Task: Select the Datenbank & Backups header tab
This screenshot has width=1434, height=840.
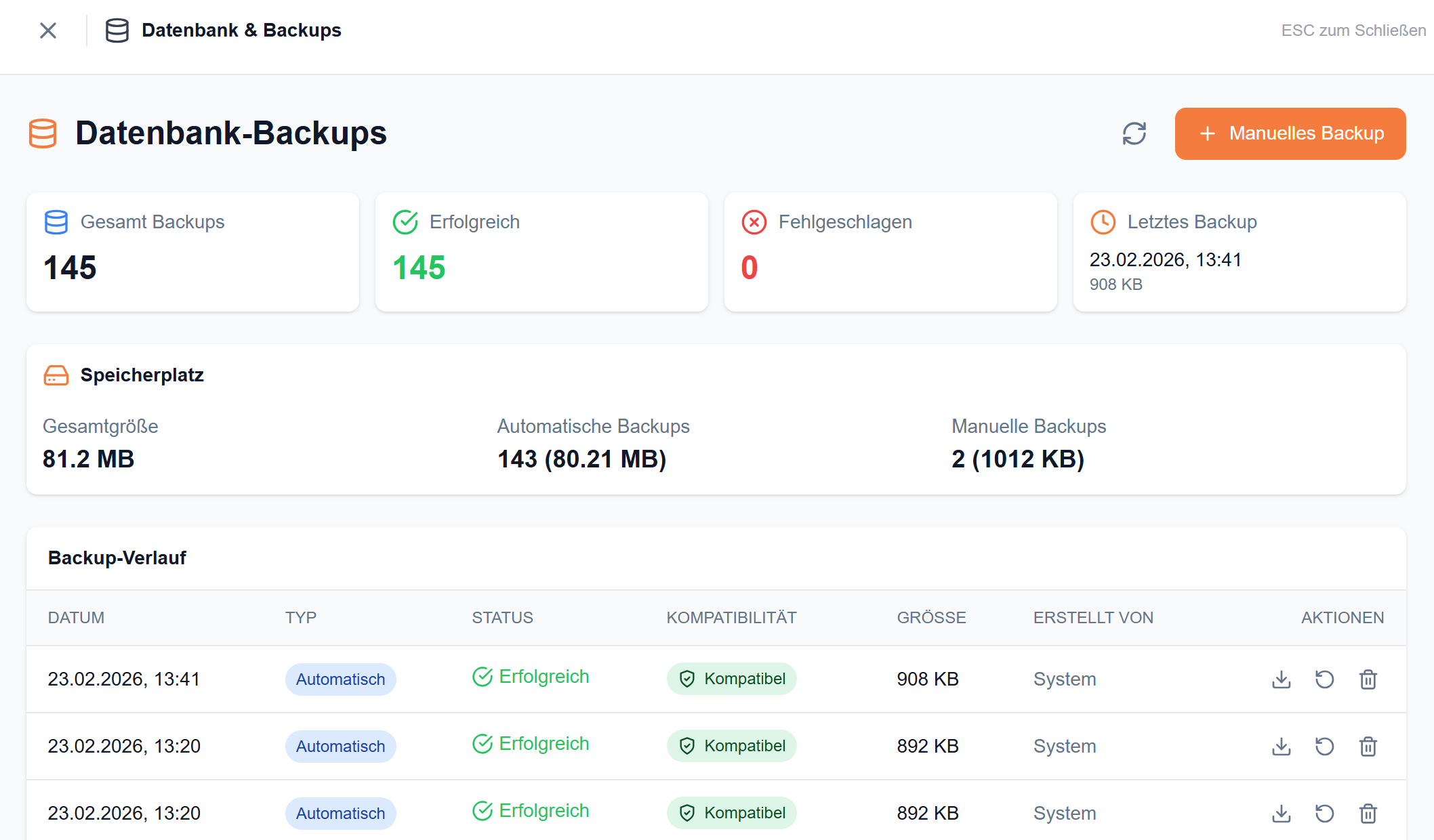Action: [224, 30]
